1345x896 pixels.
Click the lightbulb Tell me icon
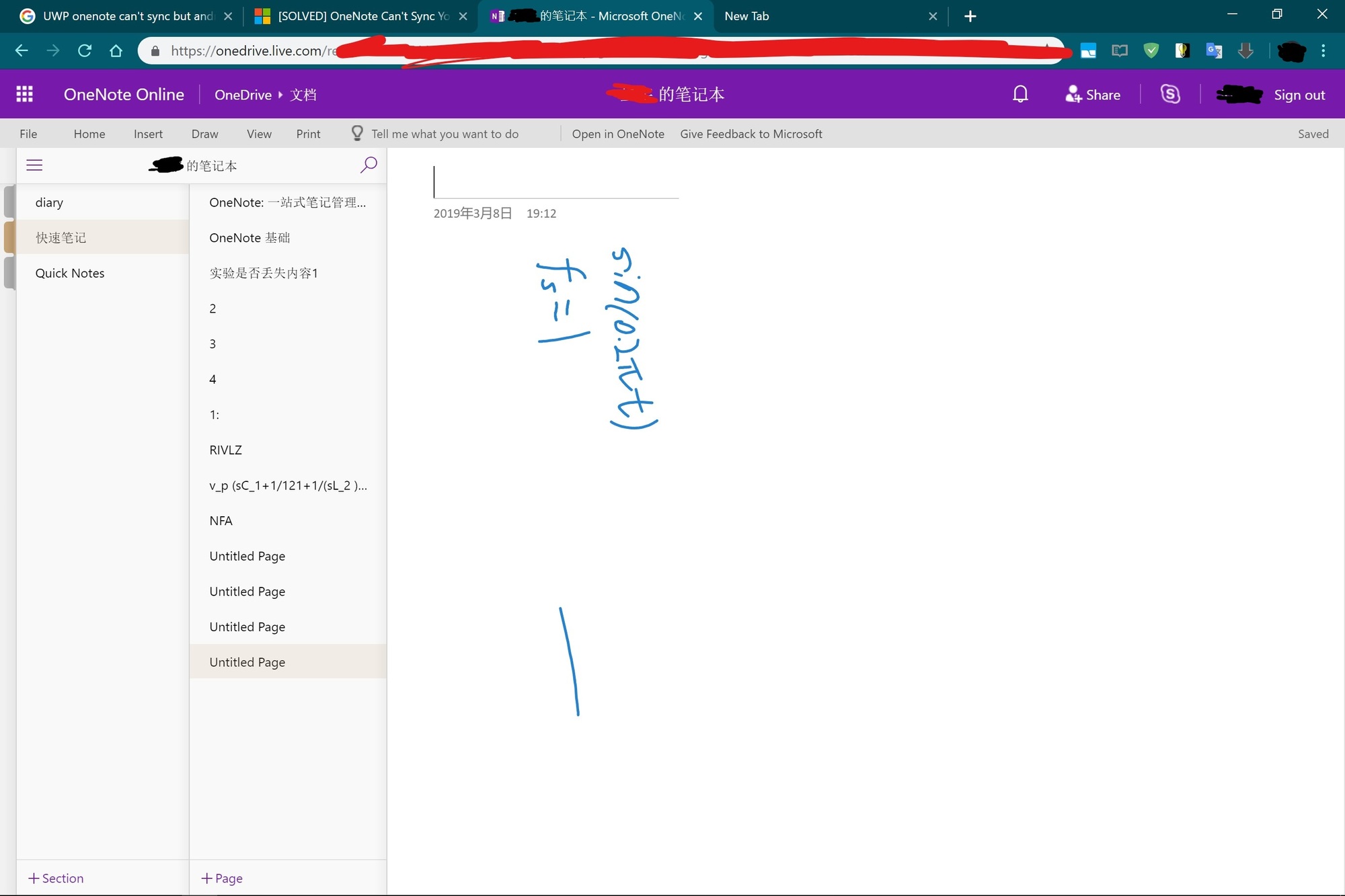click(x=357, y=133)
